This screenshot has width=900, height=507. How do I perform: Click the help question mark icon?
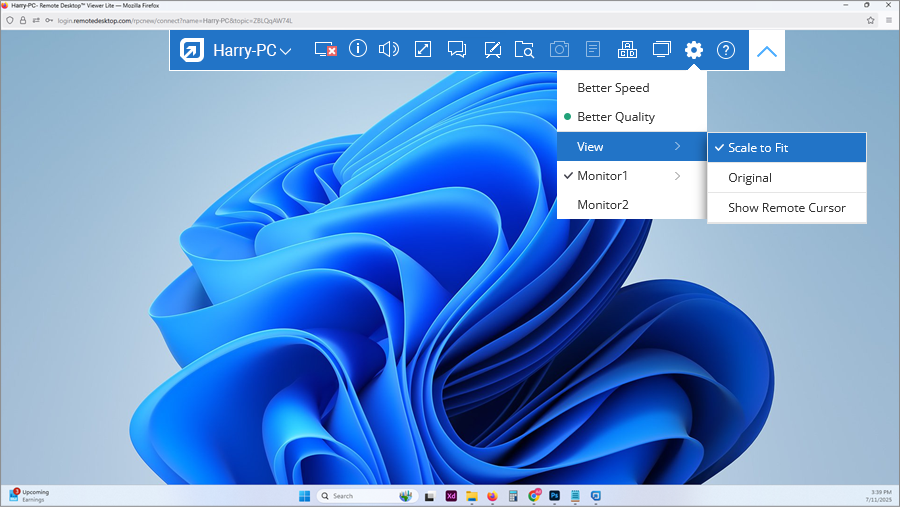[726, 50]
